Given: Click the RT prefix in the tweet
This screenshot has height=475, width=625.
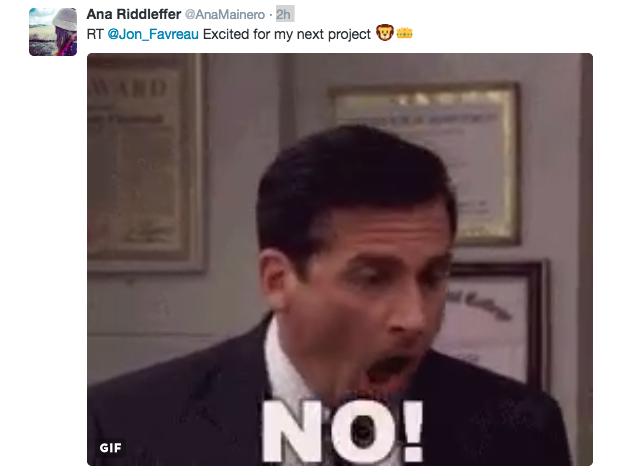Looking at the screenshot, I should (x=95, y=34).
